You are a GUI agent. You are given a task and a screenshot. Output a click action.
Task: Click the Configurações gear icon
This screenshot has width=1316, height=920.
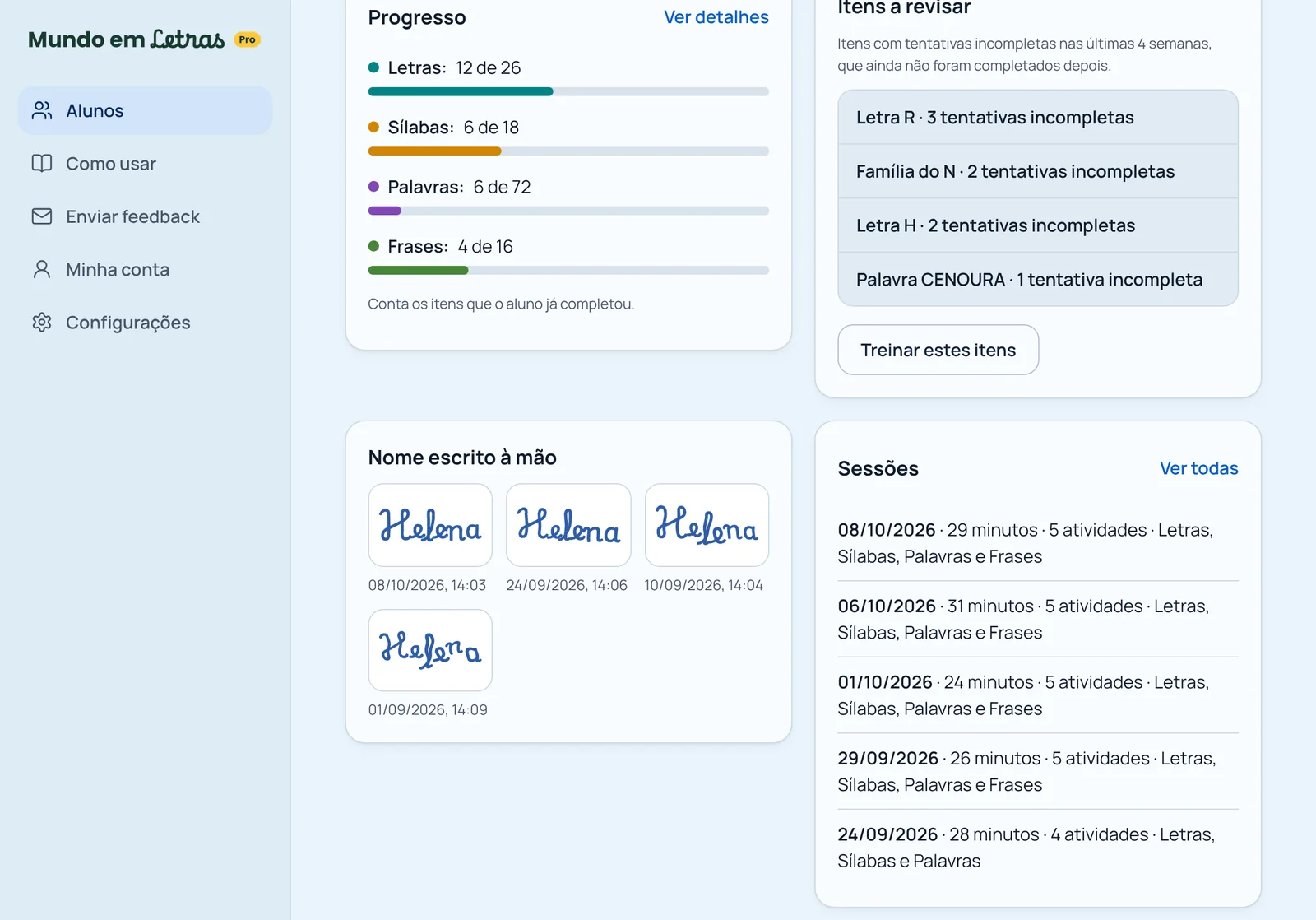click(42, 323)
